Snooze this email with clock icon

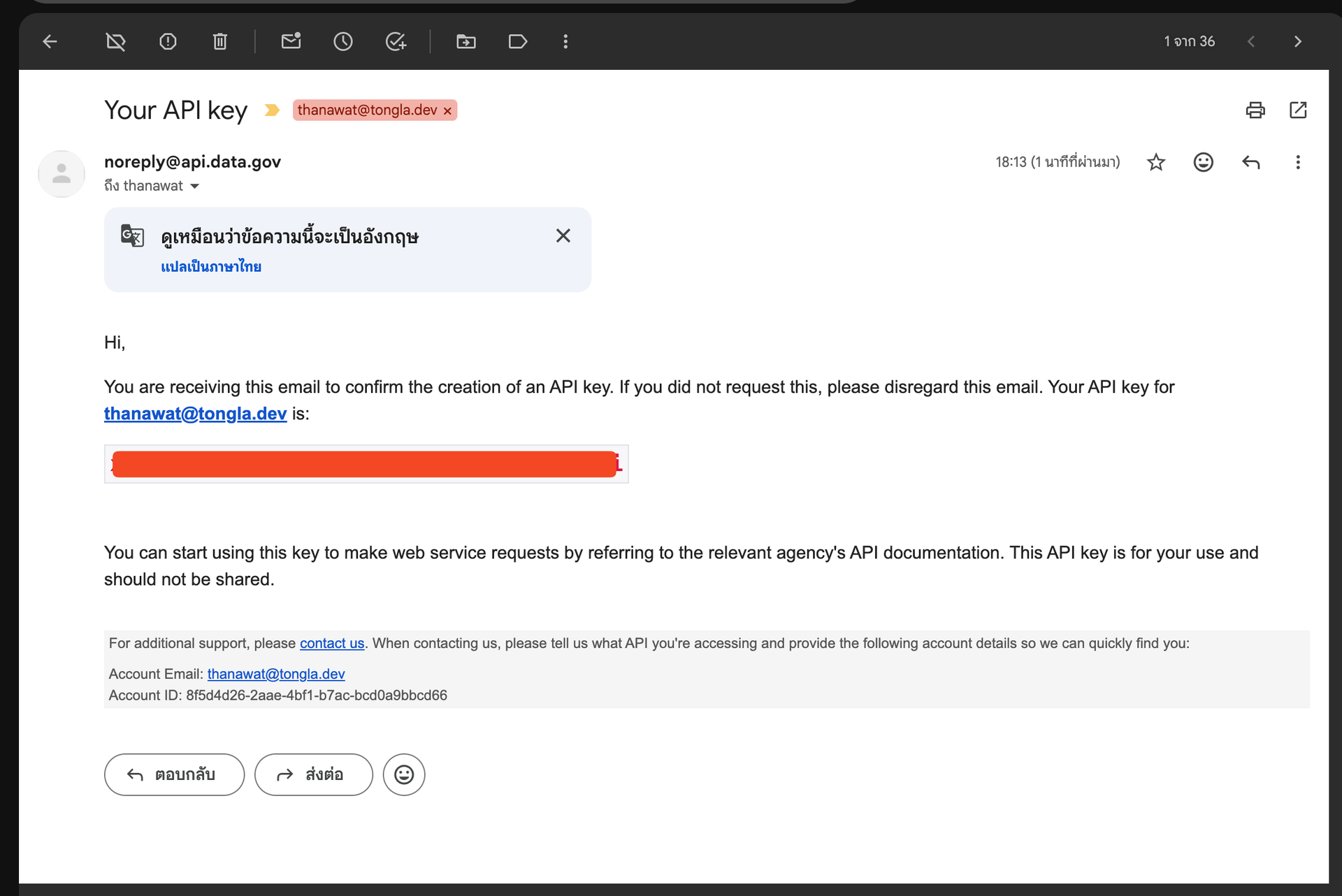342,42
